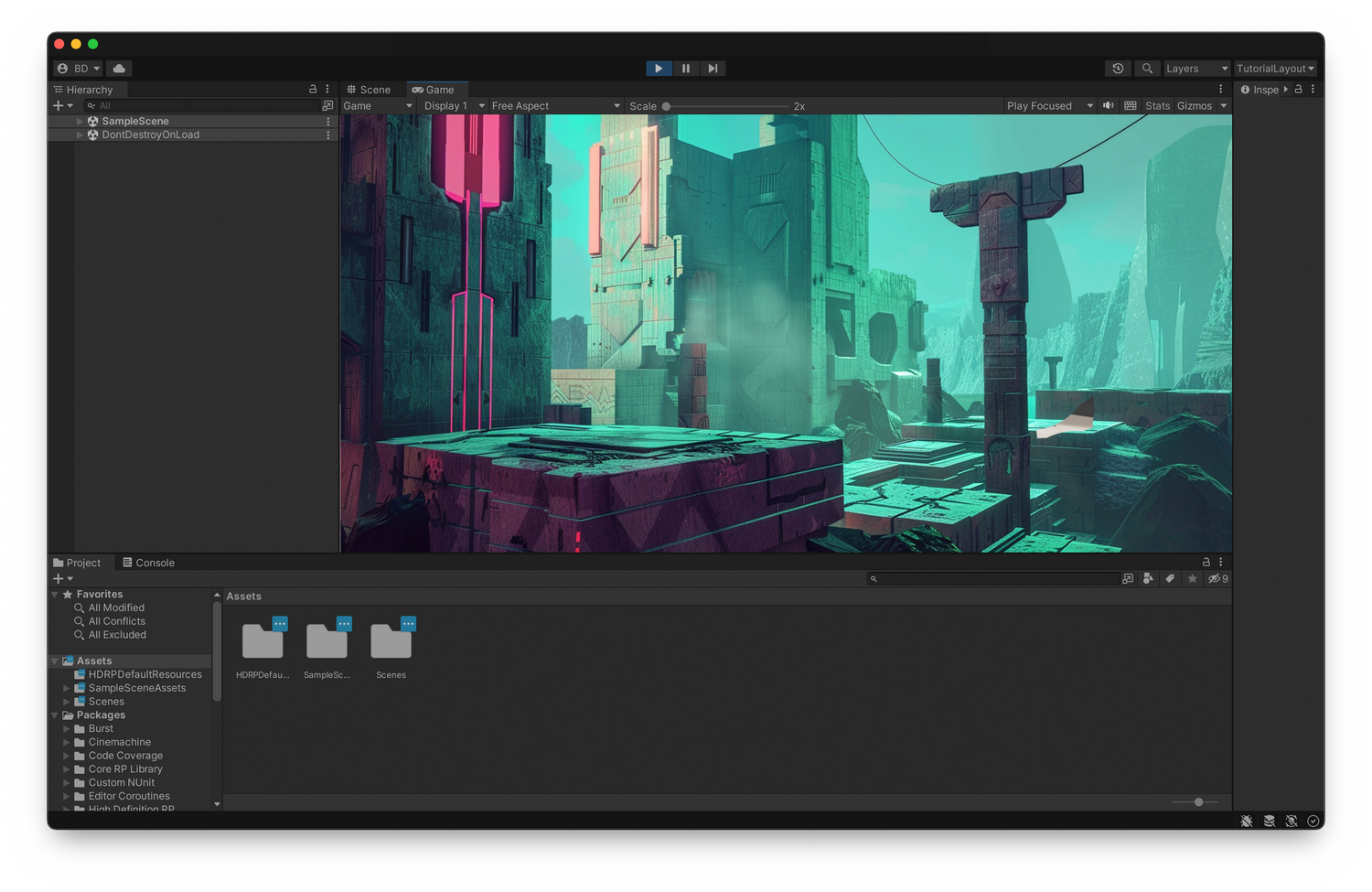Switch to the Scene tab
1372x892 pixels.
coord(370,89)
